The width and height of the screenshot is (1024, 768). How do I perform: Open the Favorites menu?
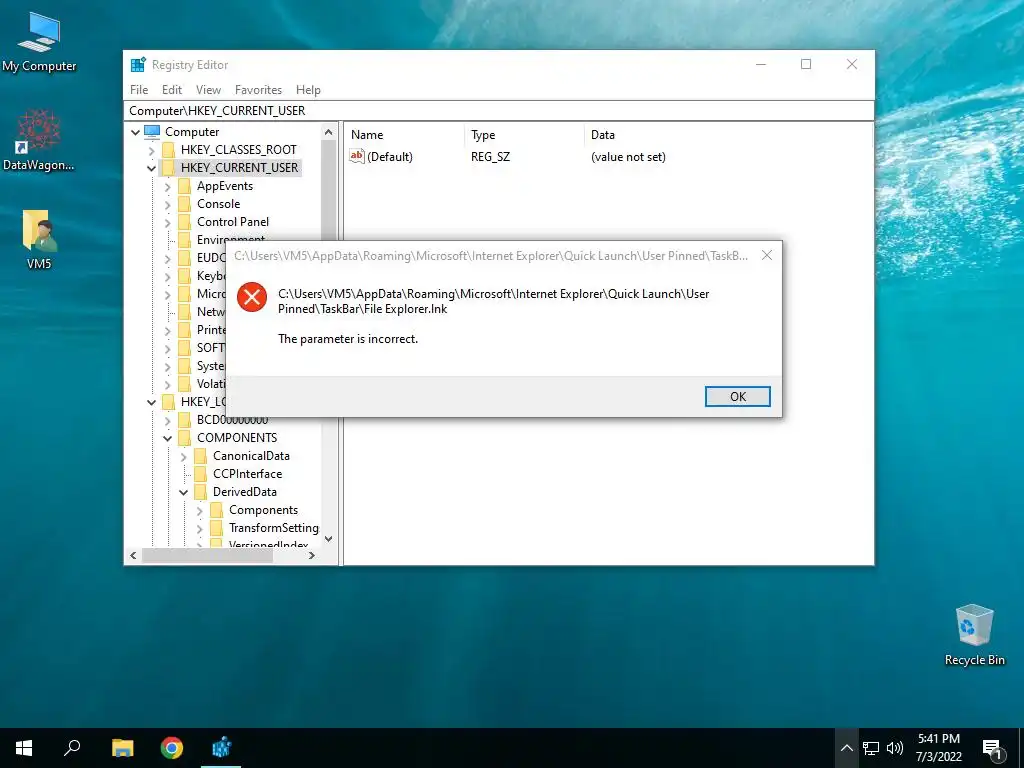tap(258, 89)
